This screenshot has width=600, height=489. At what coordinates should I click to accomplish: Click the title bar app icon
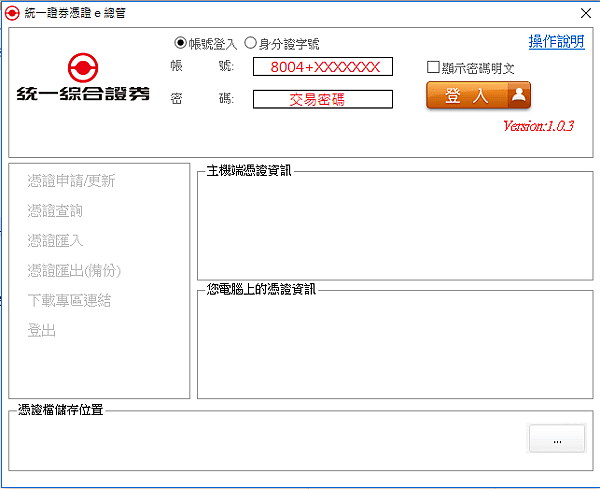pyautogui.click(x=12, y=13)
